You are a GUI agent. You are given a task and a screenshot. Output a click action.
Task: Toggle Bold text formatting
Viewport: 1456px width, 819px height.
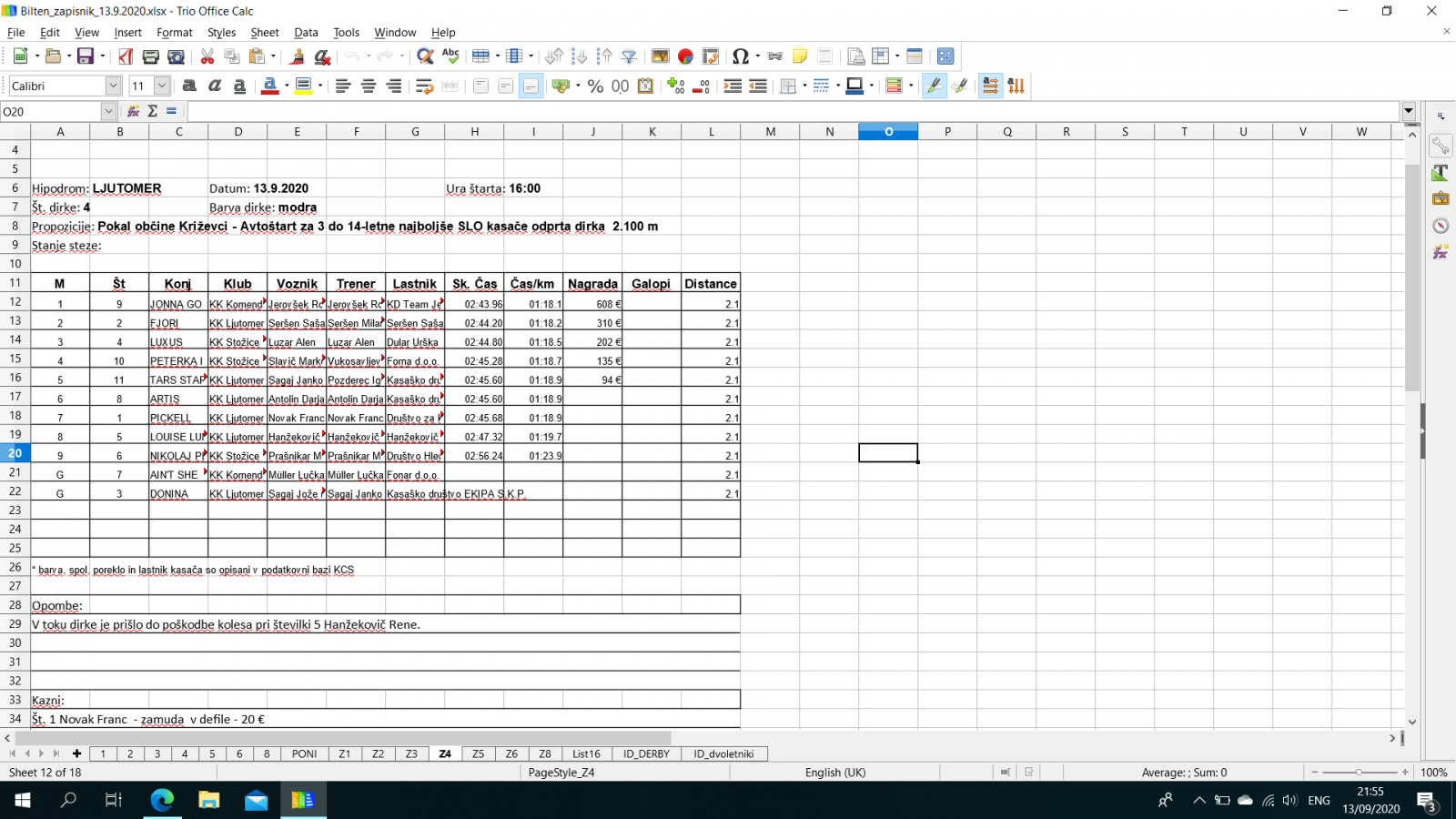pyautogui.click(x=189, y=86)
